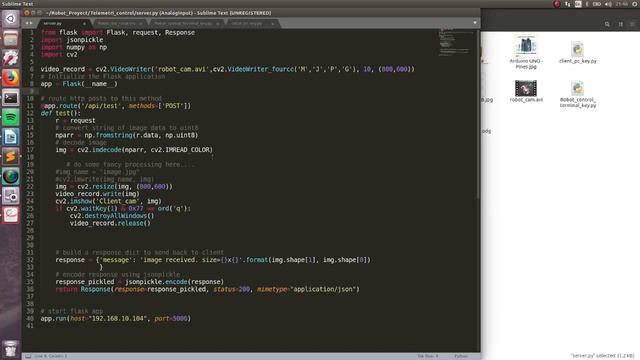The width and height of the screenshot is (640, 360).
Task: Open the globe application in the dock
Action: click(x=11, y=176)
